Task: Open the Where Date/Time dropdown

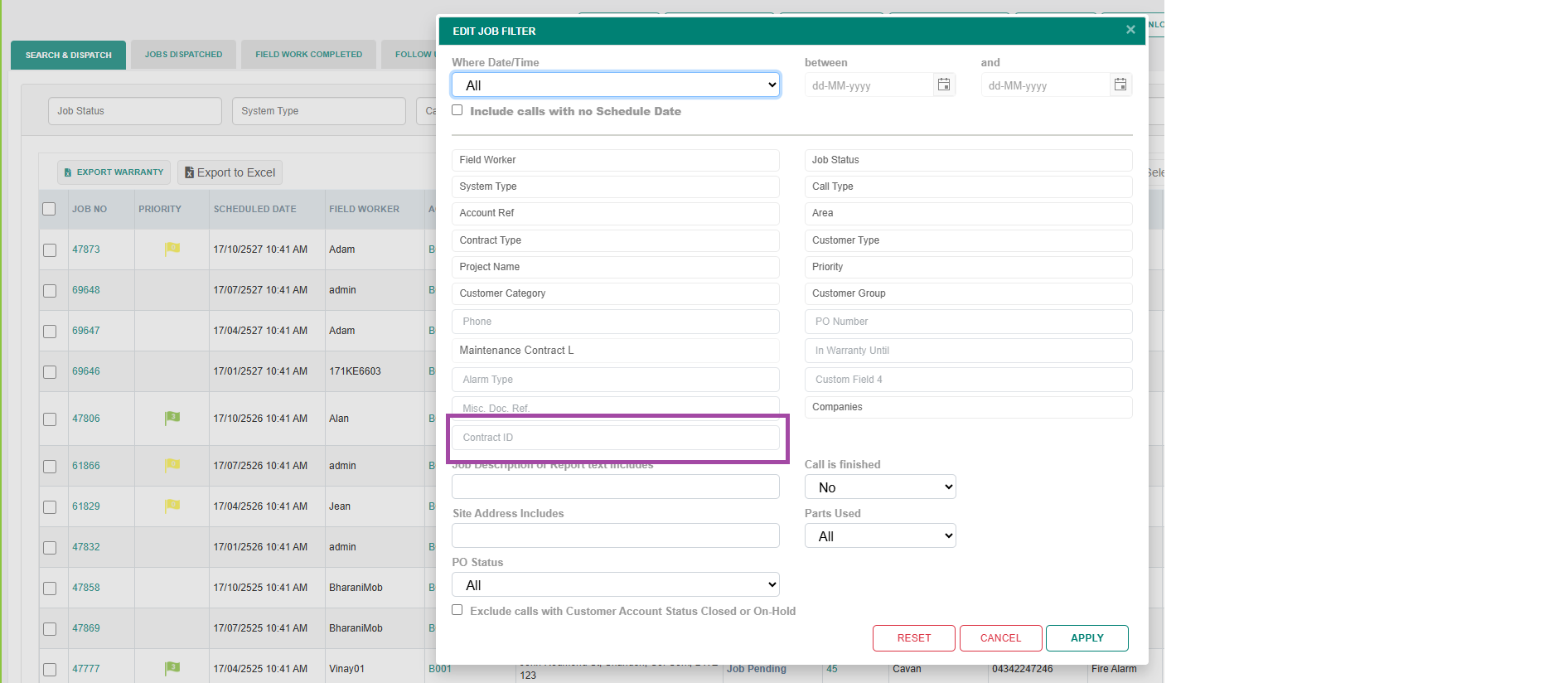Action: click(616, 85)
